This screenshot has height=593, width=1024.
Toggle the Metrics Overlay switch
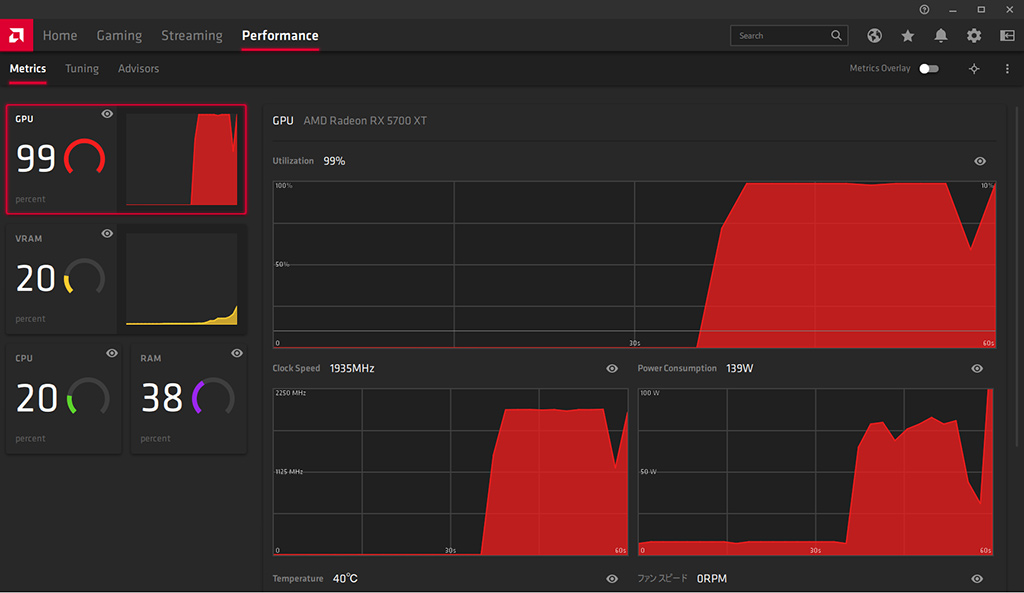point(929,69)
